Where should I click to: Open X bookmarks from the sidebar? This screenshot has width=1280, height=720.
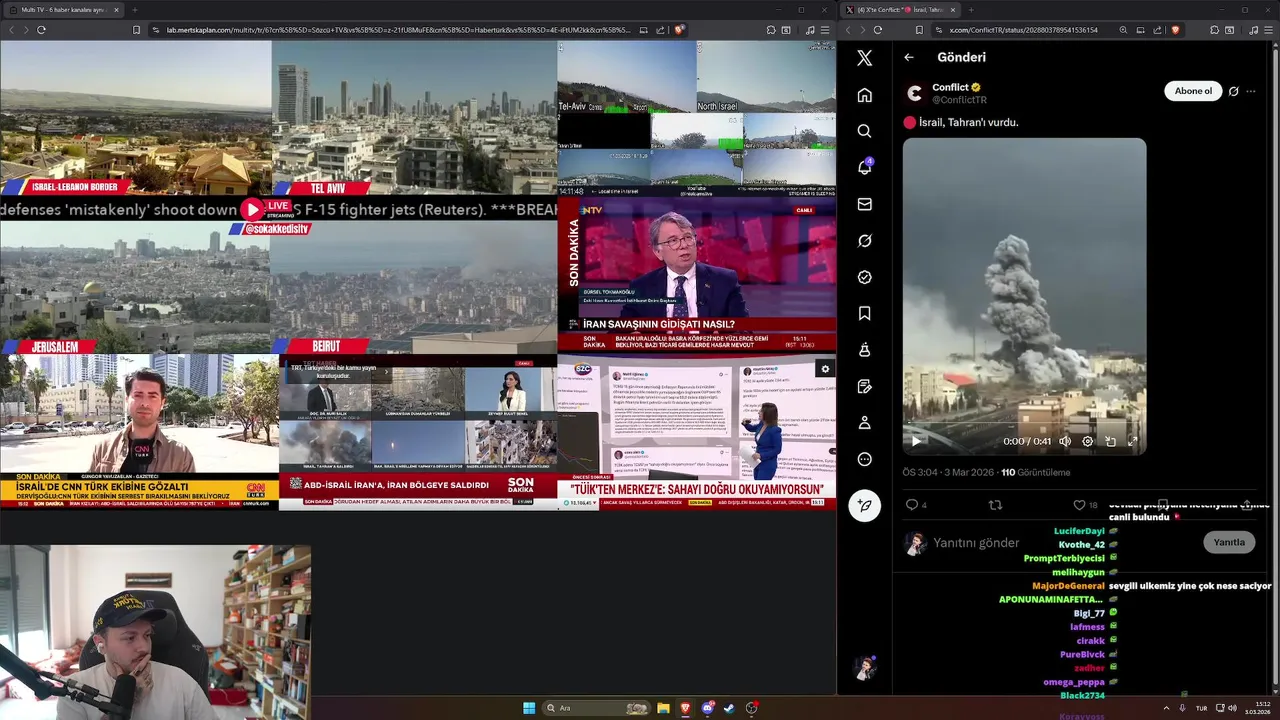coord(864,313)
